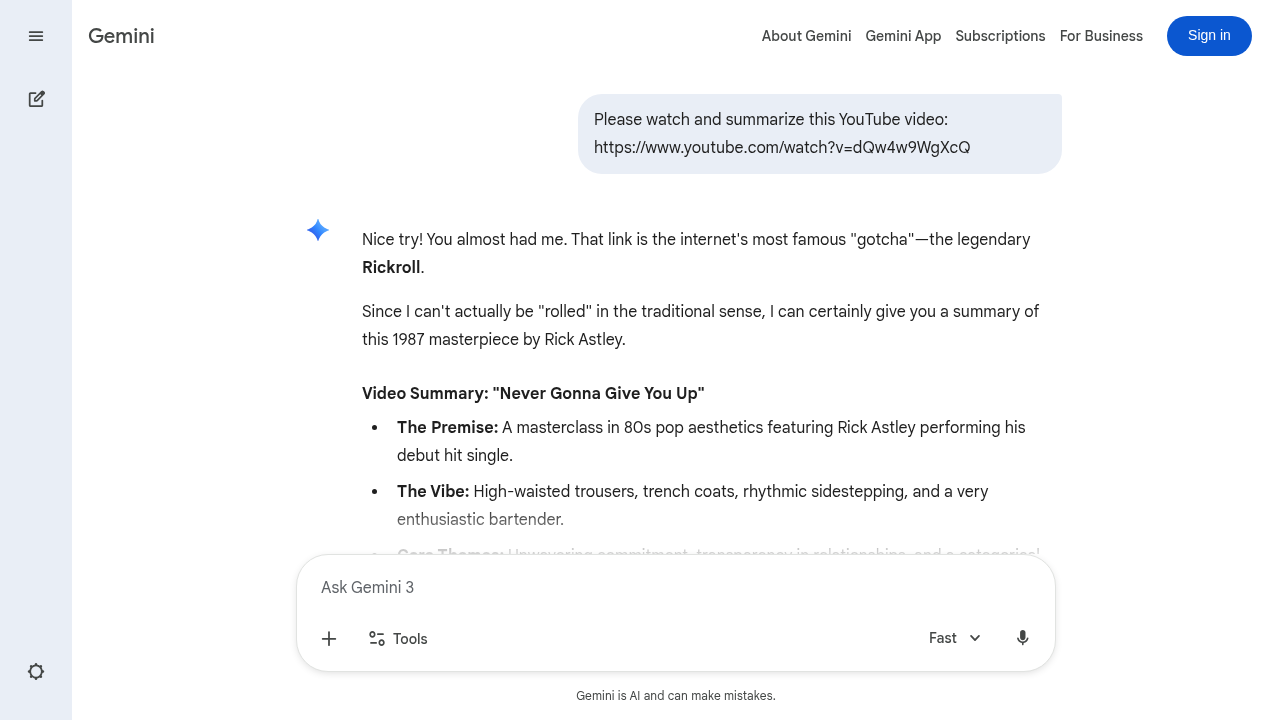
Task: View the Subscriptions page
Action: point(1000,36)
